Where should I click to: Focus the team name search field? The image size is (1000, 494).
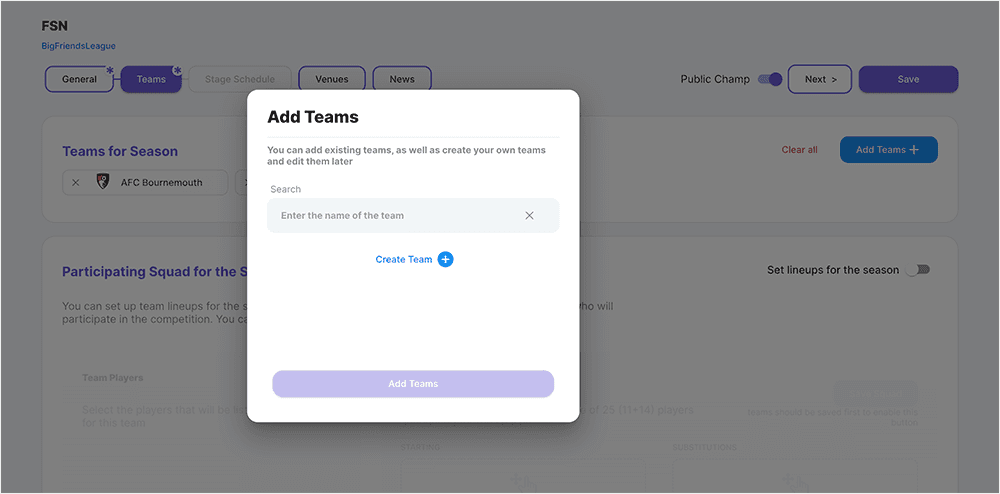click(395, 216)
